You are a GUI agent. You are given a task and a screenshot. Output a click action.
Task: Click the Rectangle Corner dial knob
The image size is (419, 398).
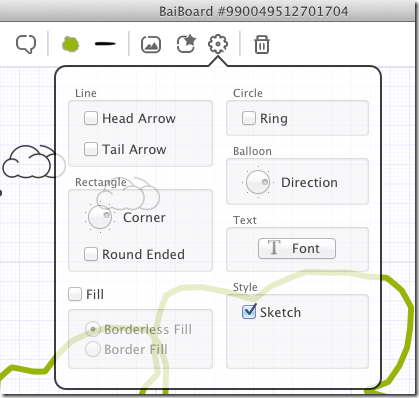point(100,217)
